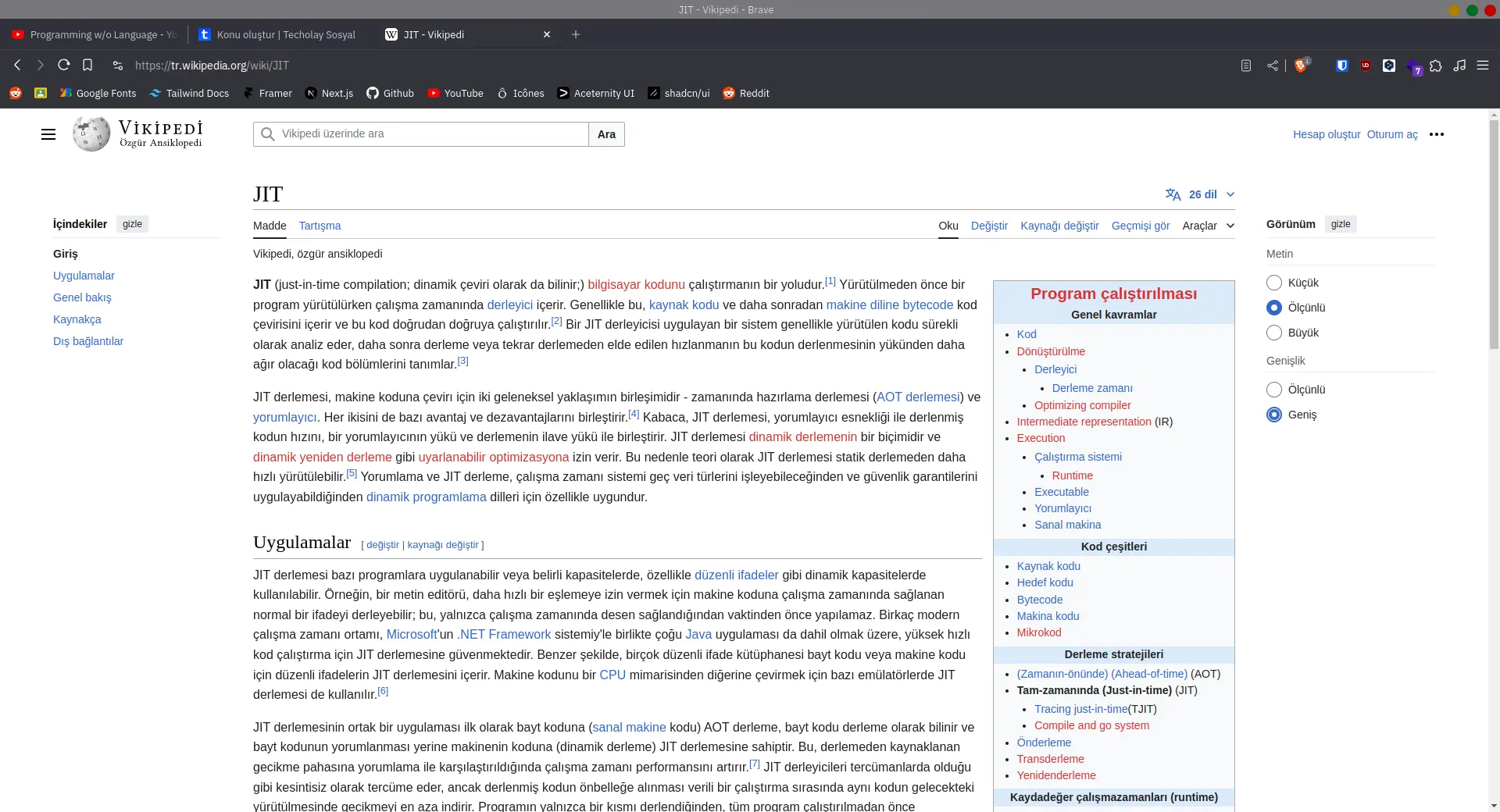Select Ölçünlü width option
Image resolution: width=1500 pixels, height=812 pixels.
1274,390
